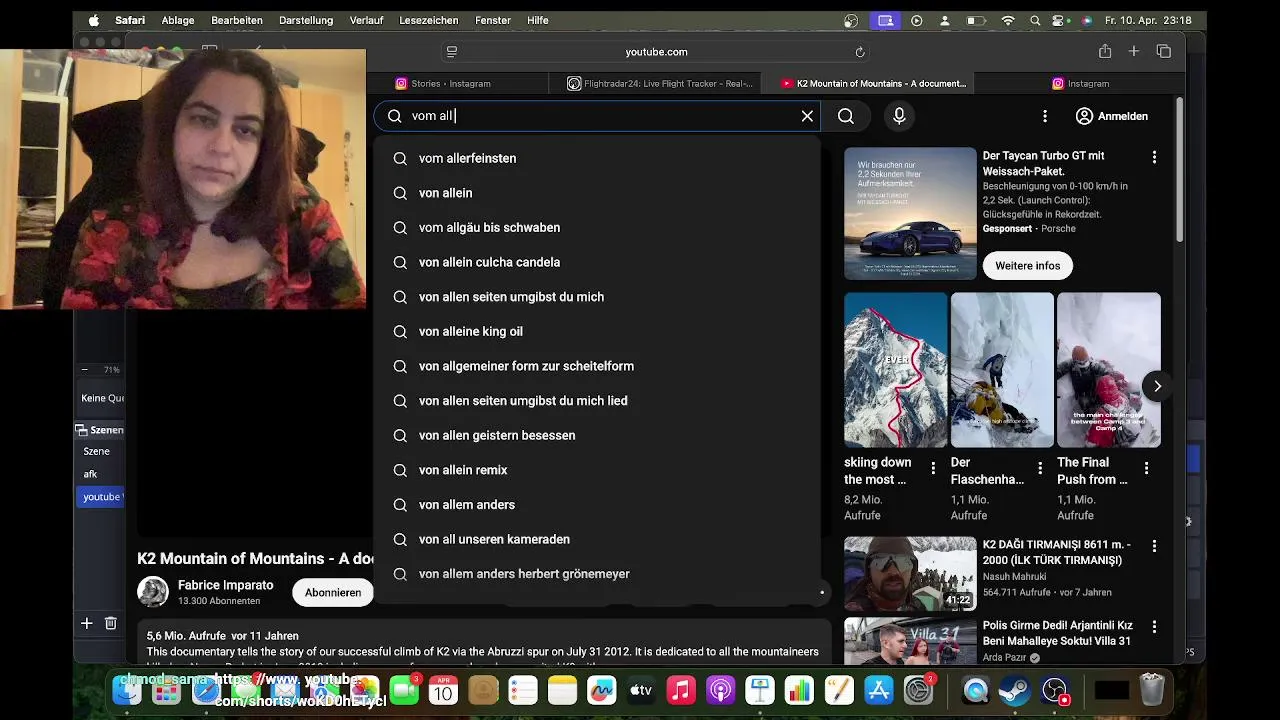The height and width of the screenshot is (720, 1280).
Task: Open options for 'Der Flaschenha...' short
Action: [x=1040, y=468]
